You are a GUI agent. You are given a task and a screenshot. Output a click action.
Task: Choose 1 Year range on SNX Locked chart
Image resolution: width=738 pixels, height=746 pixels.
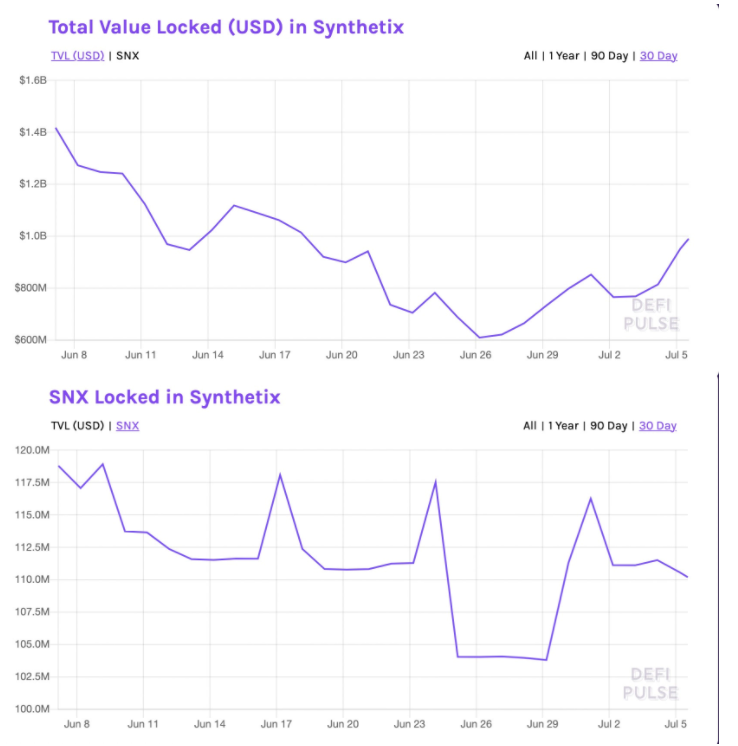pos(564,425)
